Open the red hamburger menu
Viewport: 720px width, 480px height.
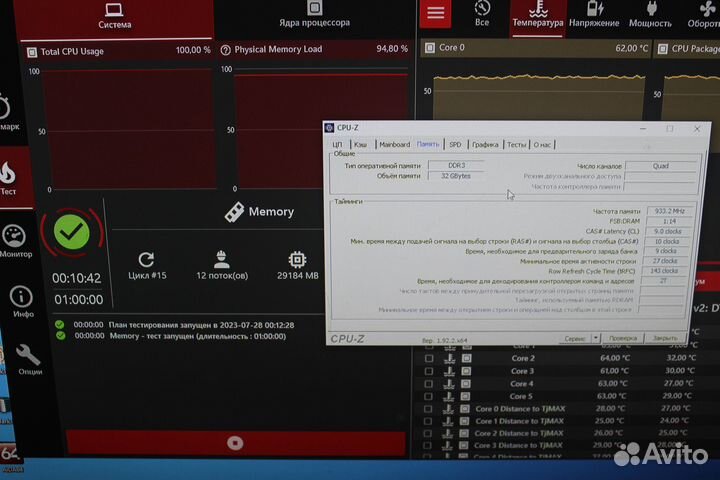coord(435,13)
